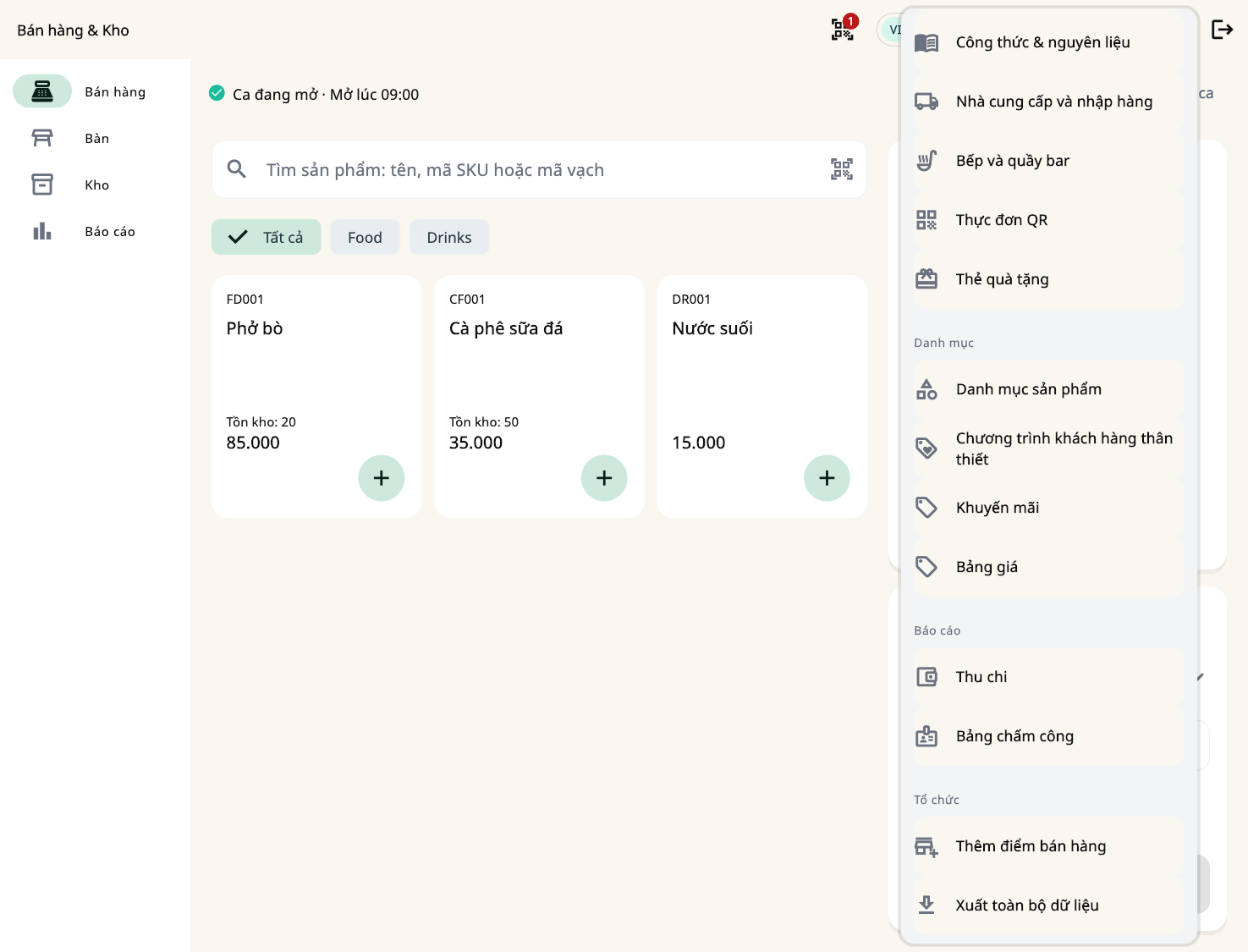Click the Bán hàng & Kho app title

74,30
